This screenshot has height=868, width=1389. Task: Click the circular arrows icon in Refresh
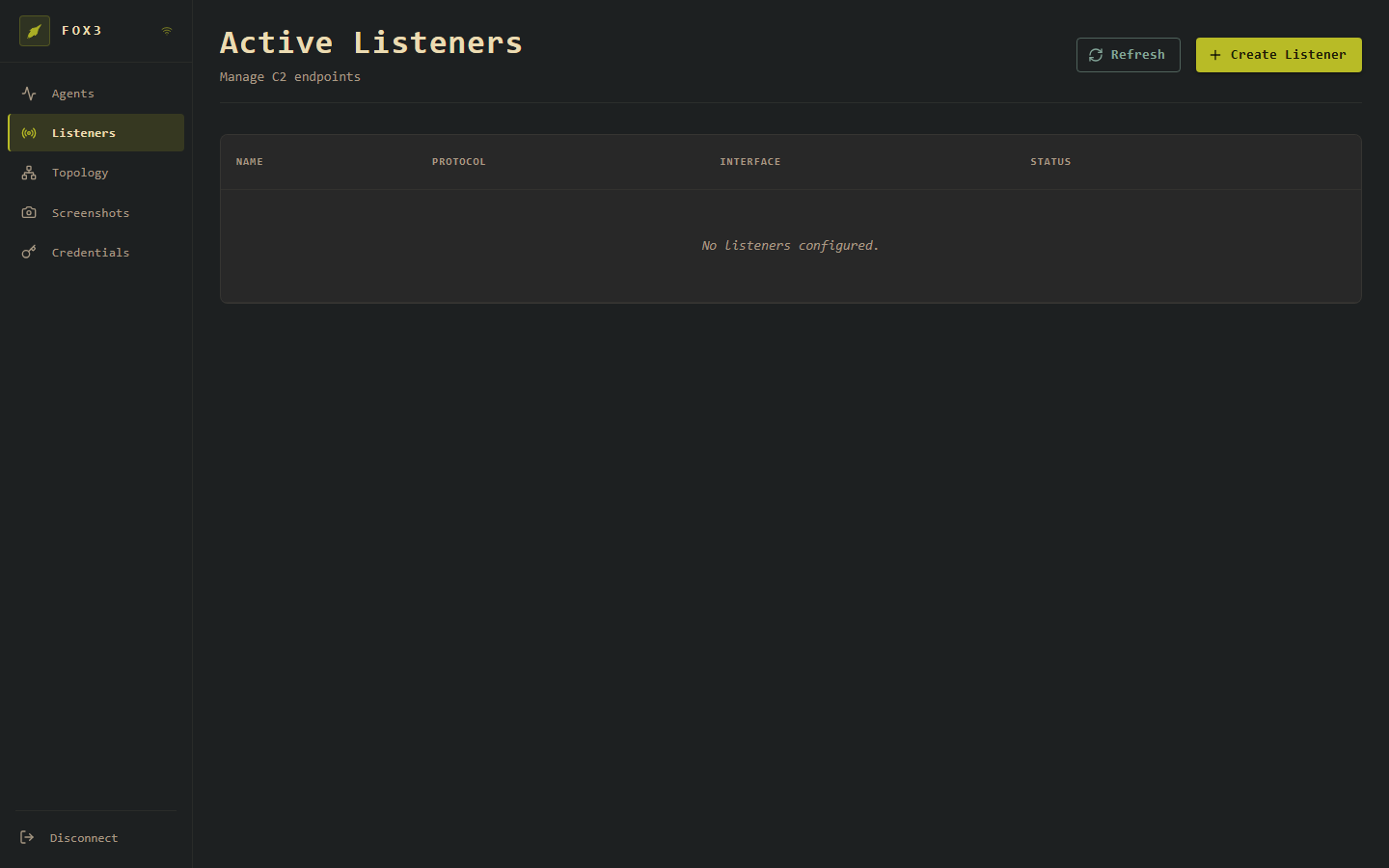pos(1096,55)
